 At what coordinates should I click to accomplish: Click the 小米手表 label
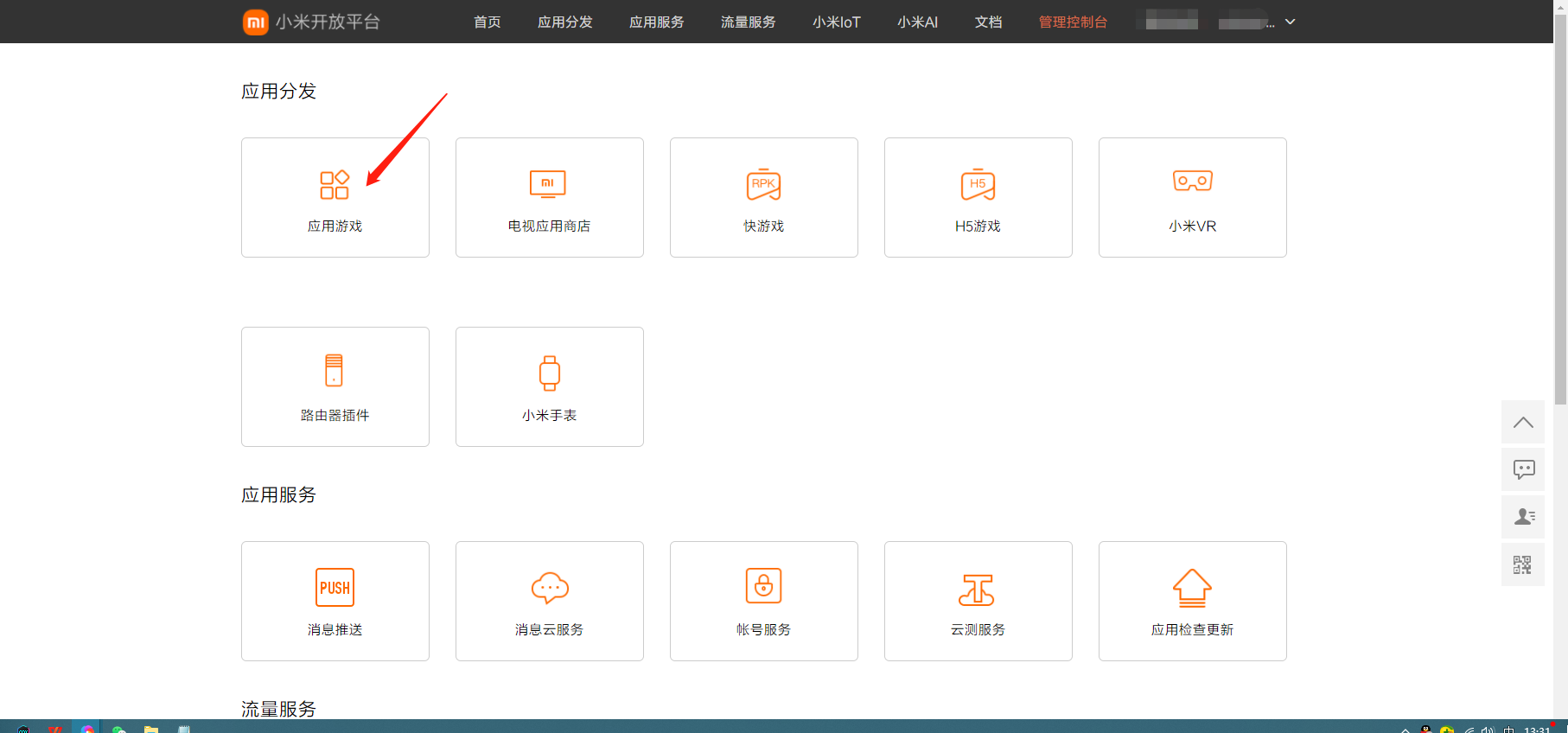(x=549, y=415)
